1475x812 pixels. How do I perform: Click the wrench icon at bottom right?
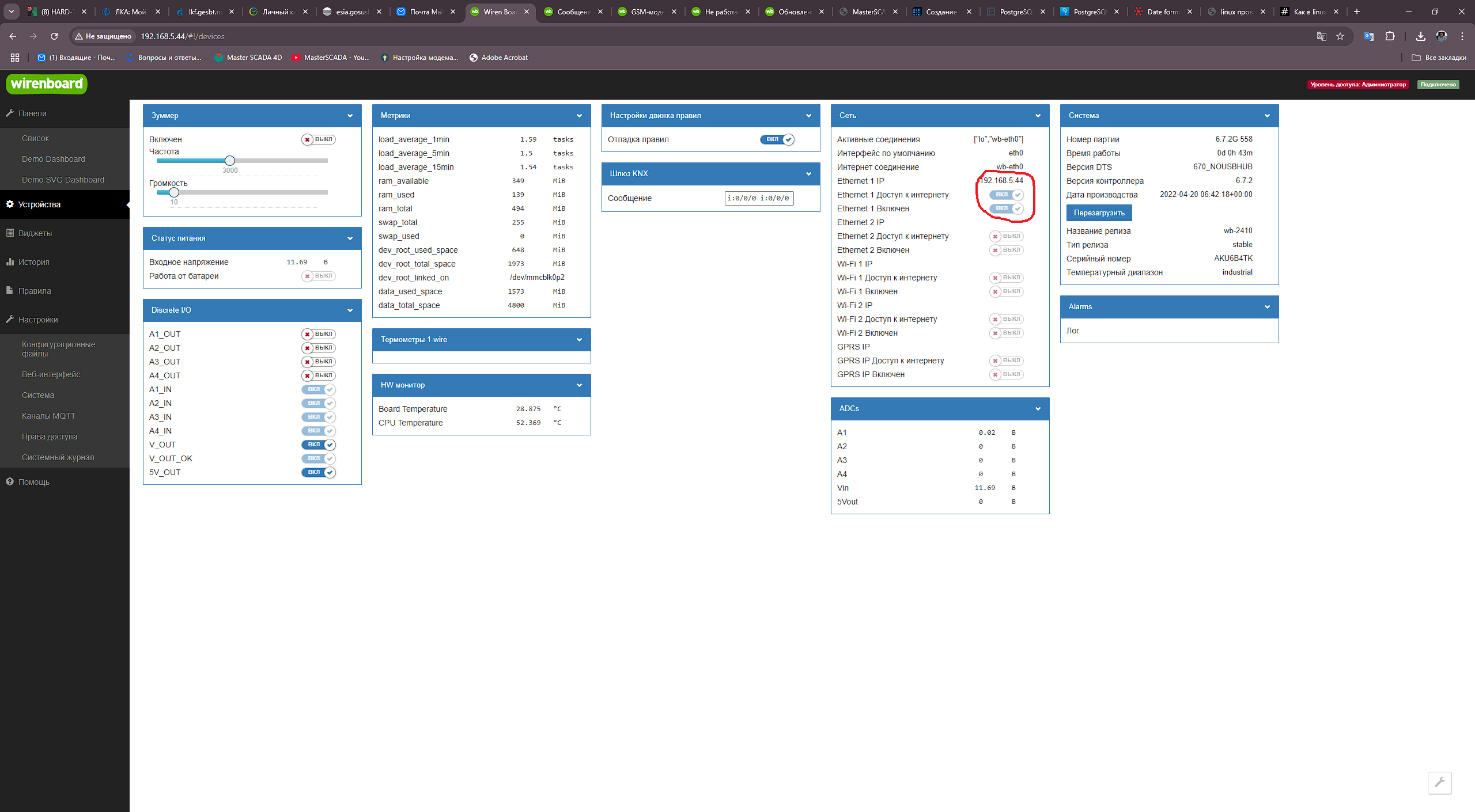coord(1439,783)
